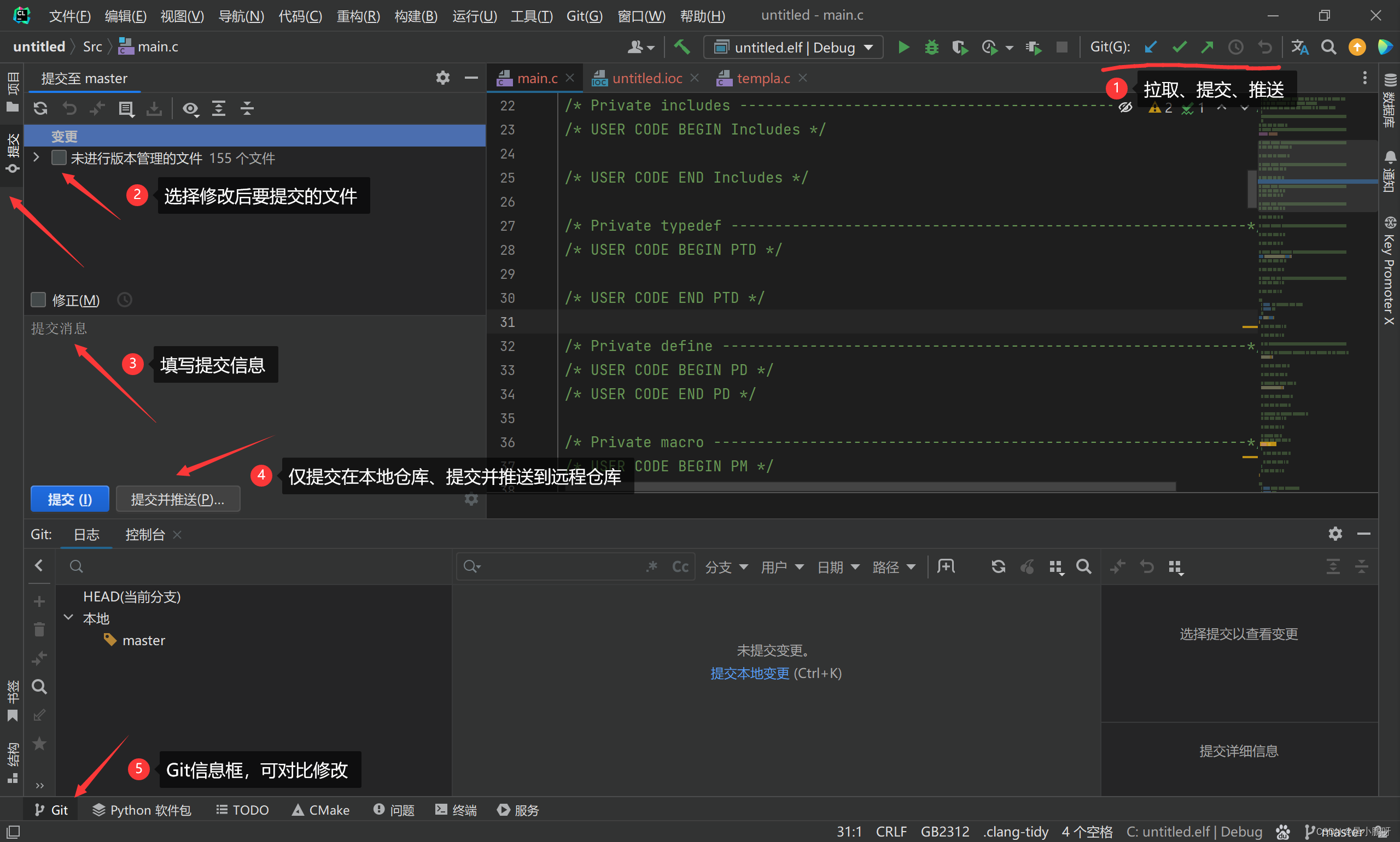Click the Git rollback arrow in toolbar
Image resolution: width=1400 pixels, height=842 pixels.
1264,47
